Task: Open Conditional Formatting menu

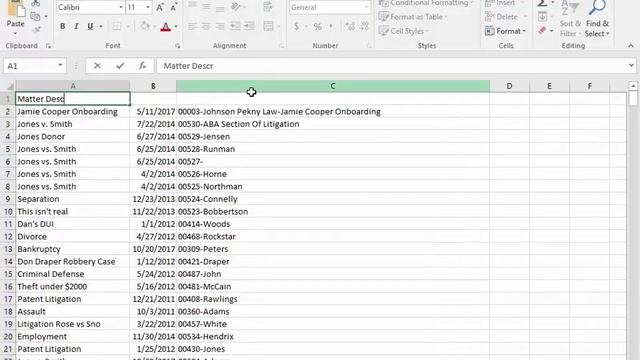Action: 426,4
